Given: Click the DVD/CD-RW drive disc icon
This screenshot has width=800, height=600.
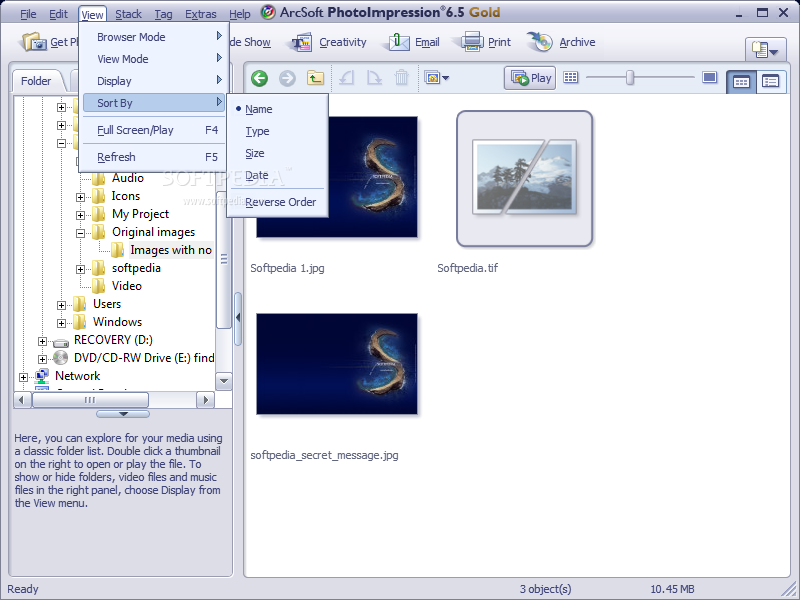Looking at the screenshot, I should coord(60,358).
